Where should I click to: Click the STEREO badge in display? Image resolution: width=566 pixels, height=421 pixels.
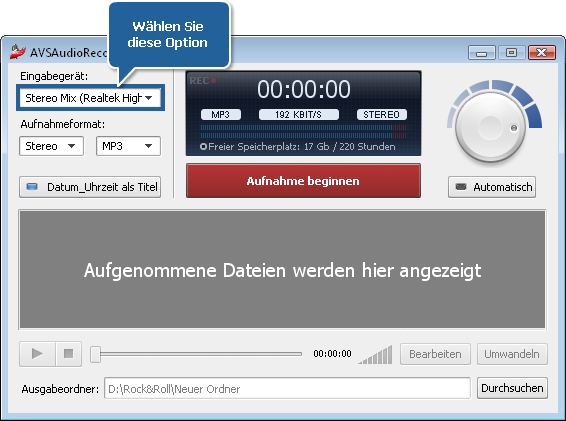[382, 114]
